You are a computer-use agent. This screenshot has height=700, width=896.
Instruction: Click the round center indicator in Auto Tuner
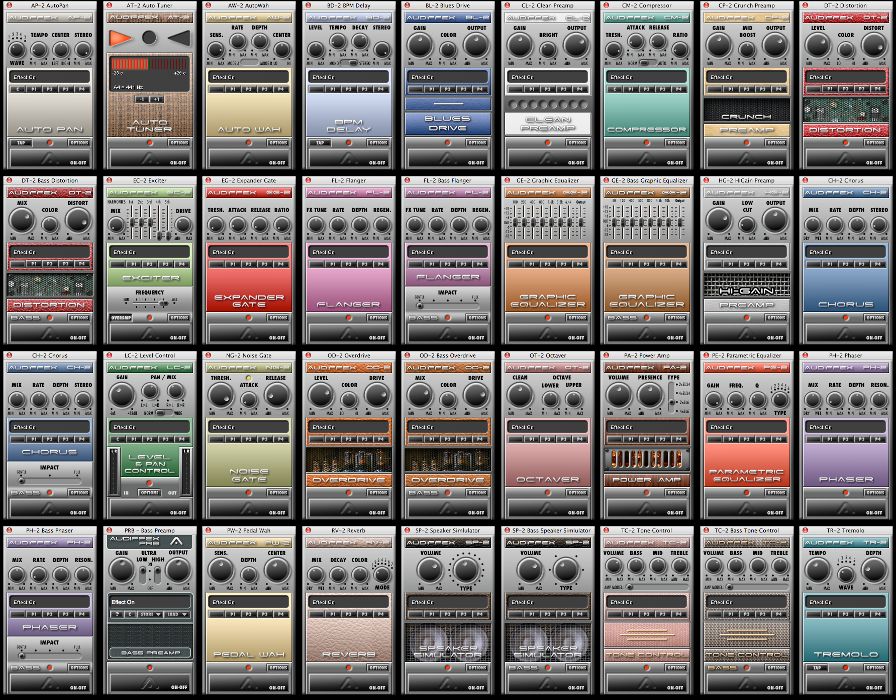(x=149, y=38)
